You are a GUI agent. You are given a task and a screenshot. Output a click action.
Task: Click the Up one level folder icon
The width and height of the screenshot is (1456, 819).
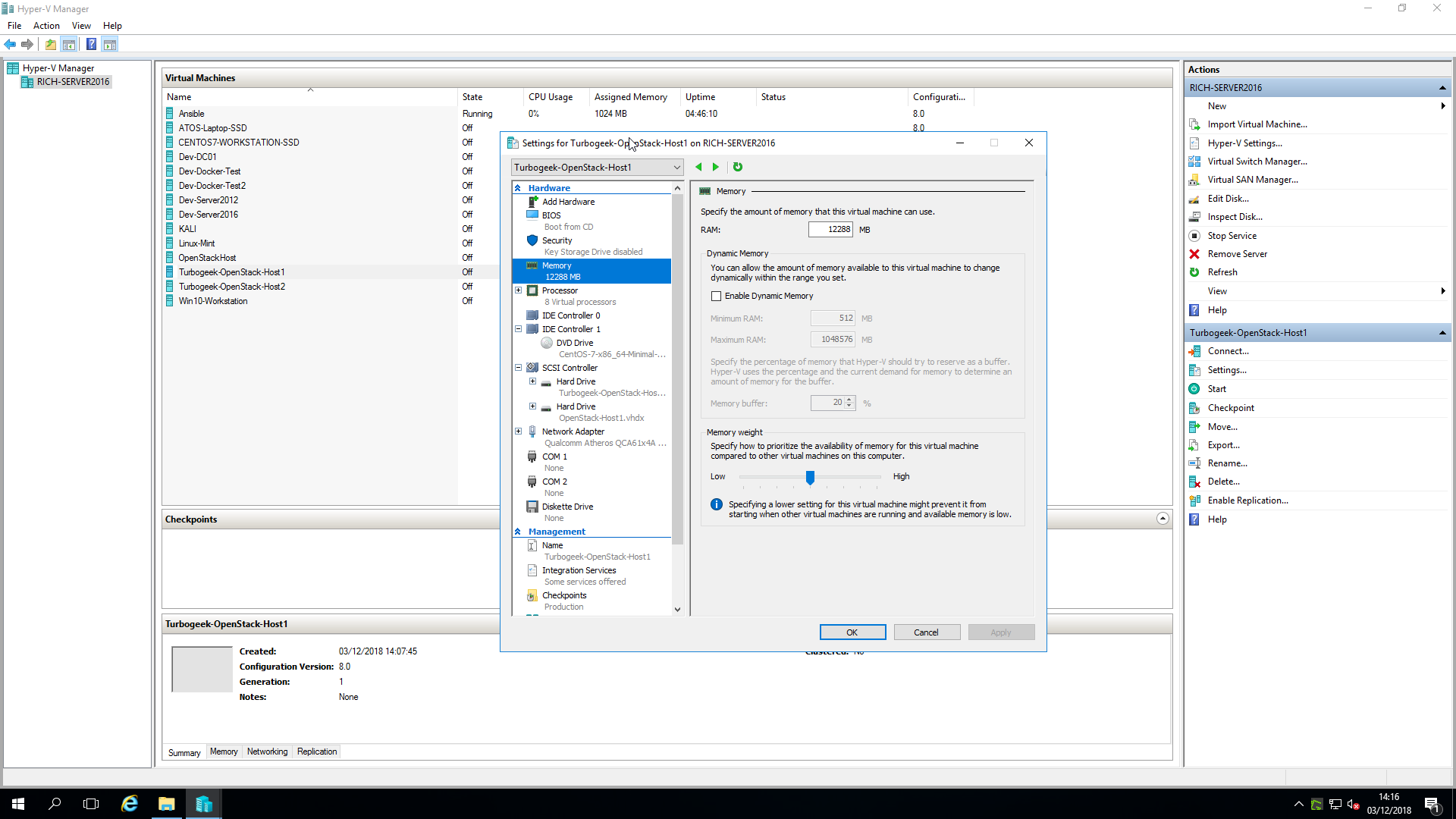[x=51, y=45]
